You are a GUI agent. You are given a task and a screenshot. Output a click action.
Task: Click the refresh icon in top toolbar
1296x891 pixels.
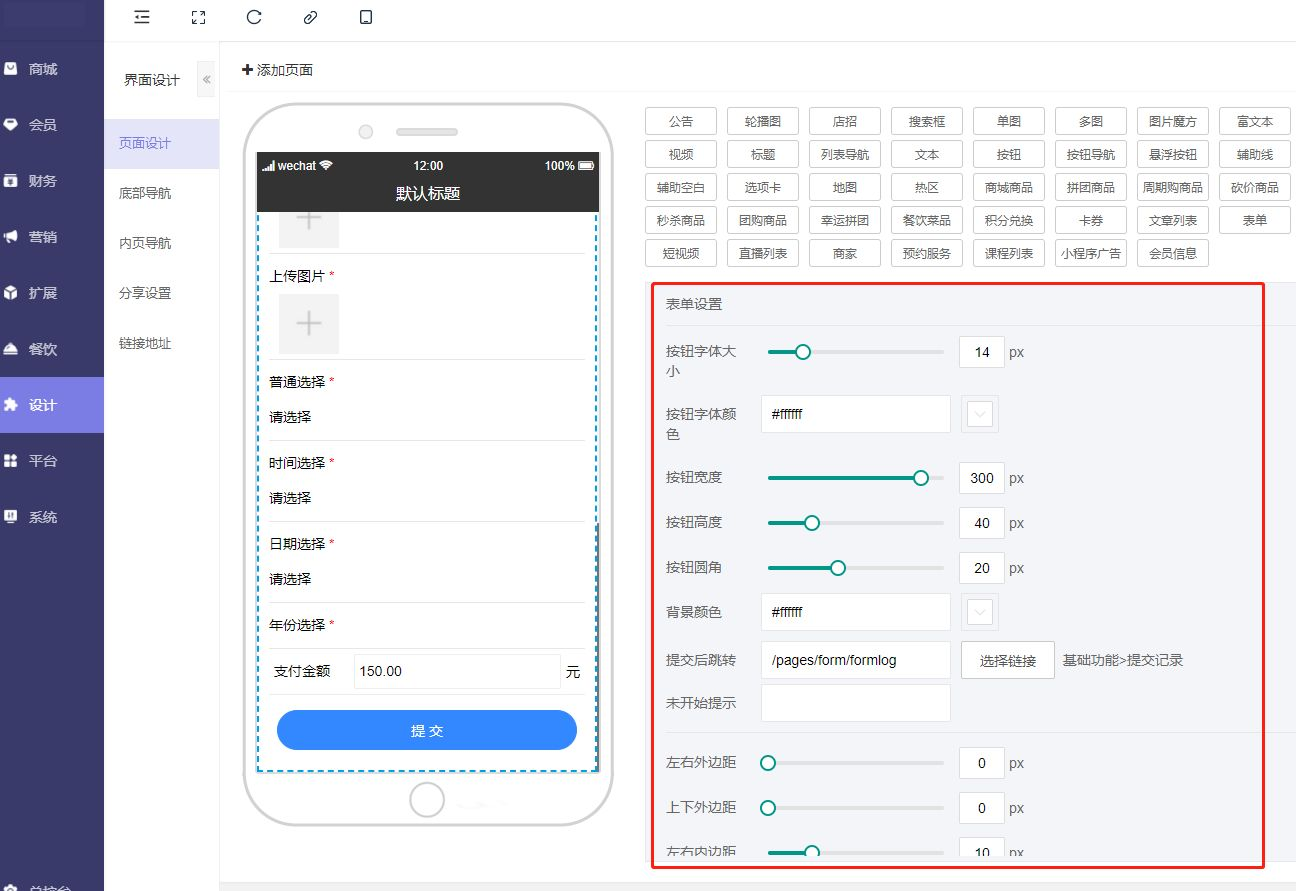(x=254, y=17)
